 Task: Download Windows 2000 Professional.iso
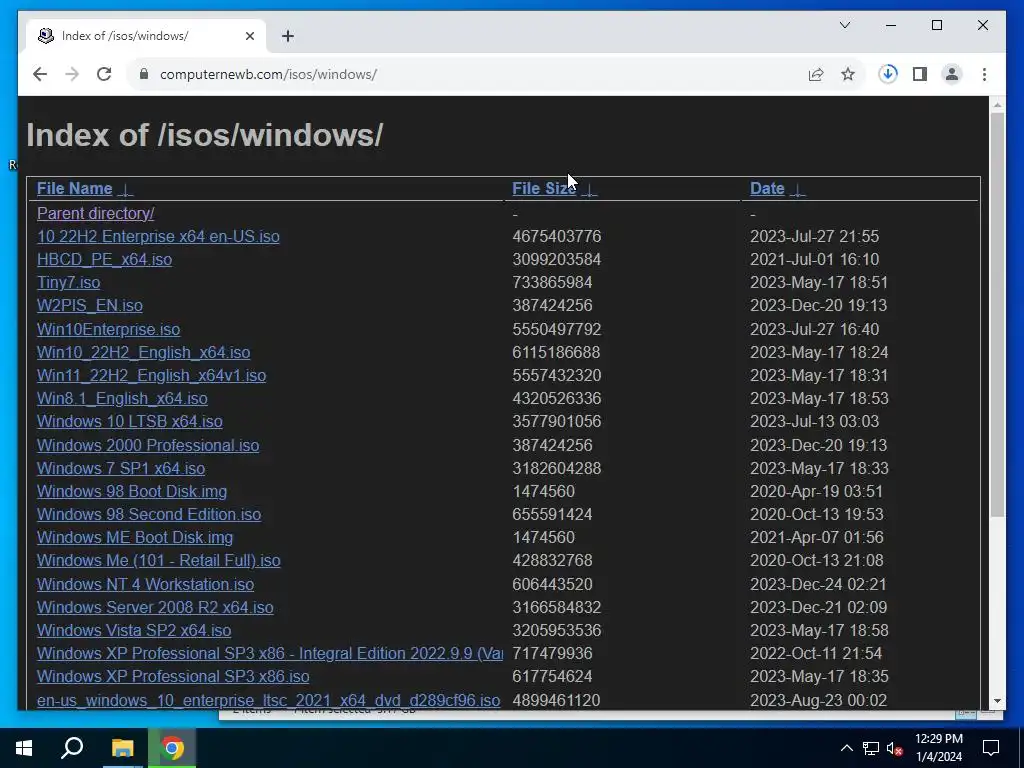pyautogui.click(x=148, y=445)
